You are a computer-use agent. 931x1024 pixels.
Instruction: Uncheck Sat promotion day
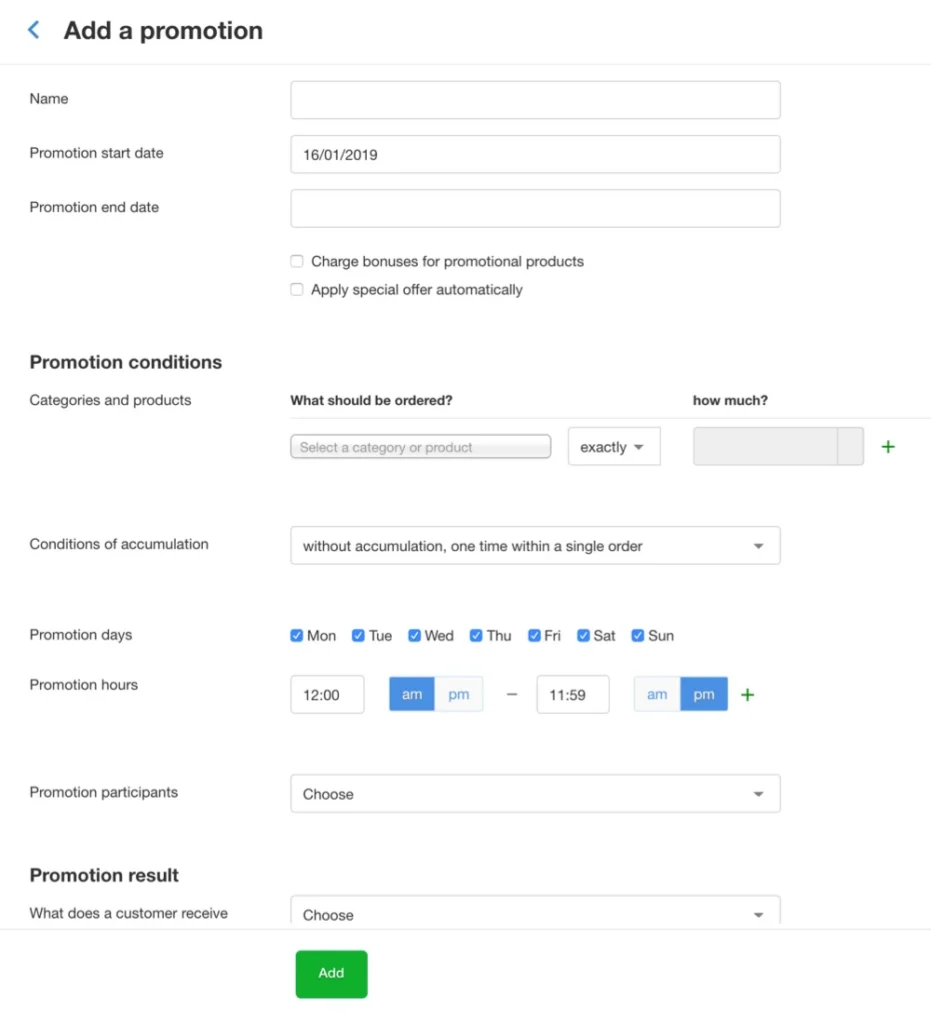tap(583, 635)
